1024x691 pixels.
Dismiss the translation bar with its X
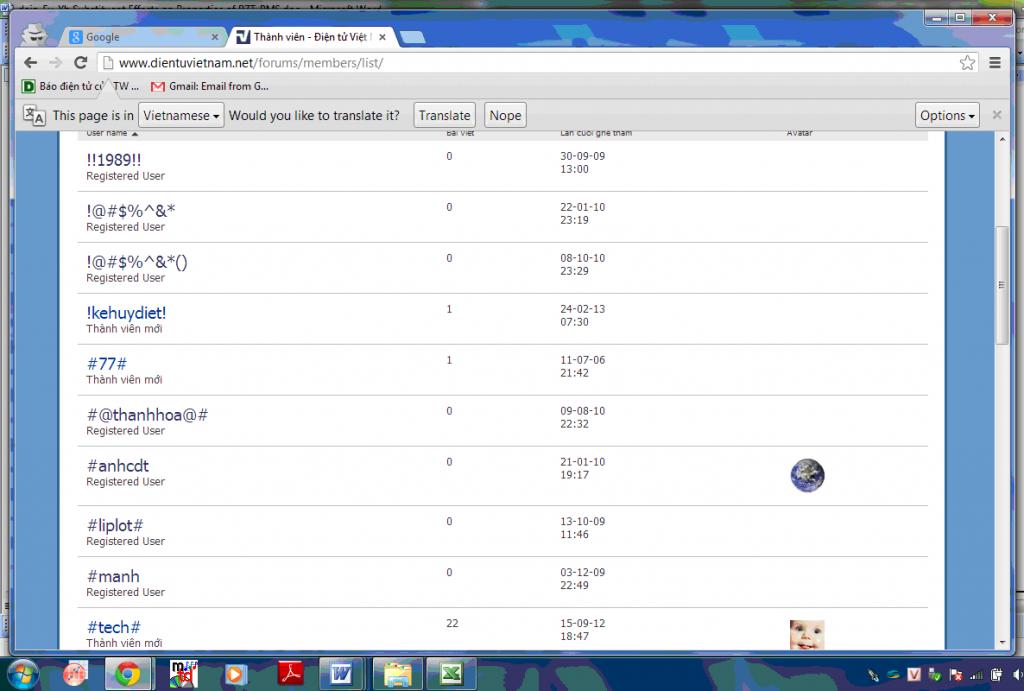(997, 115)
